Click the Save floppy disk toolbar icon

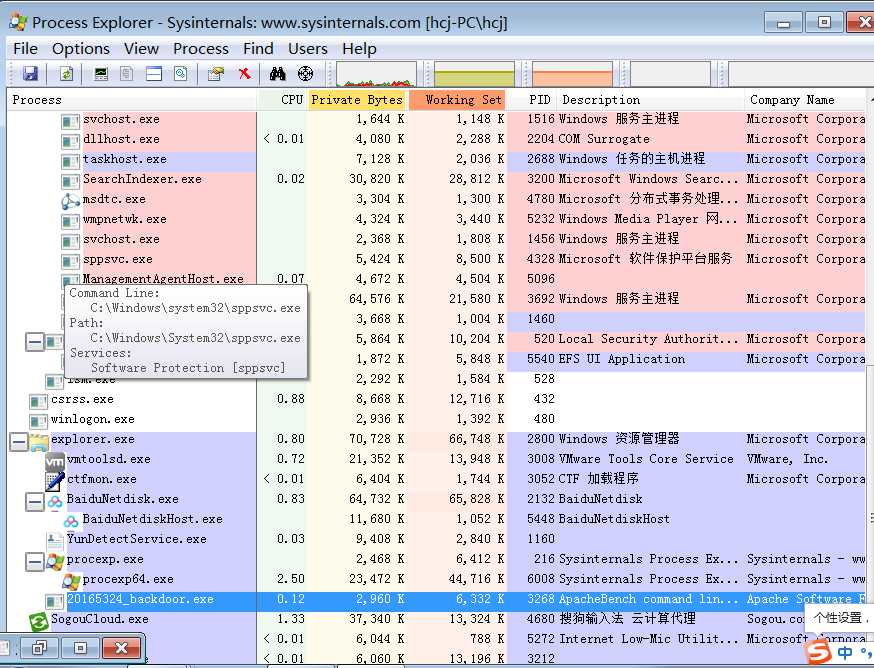coord(30,74)
